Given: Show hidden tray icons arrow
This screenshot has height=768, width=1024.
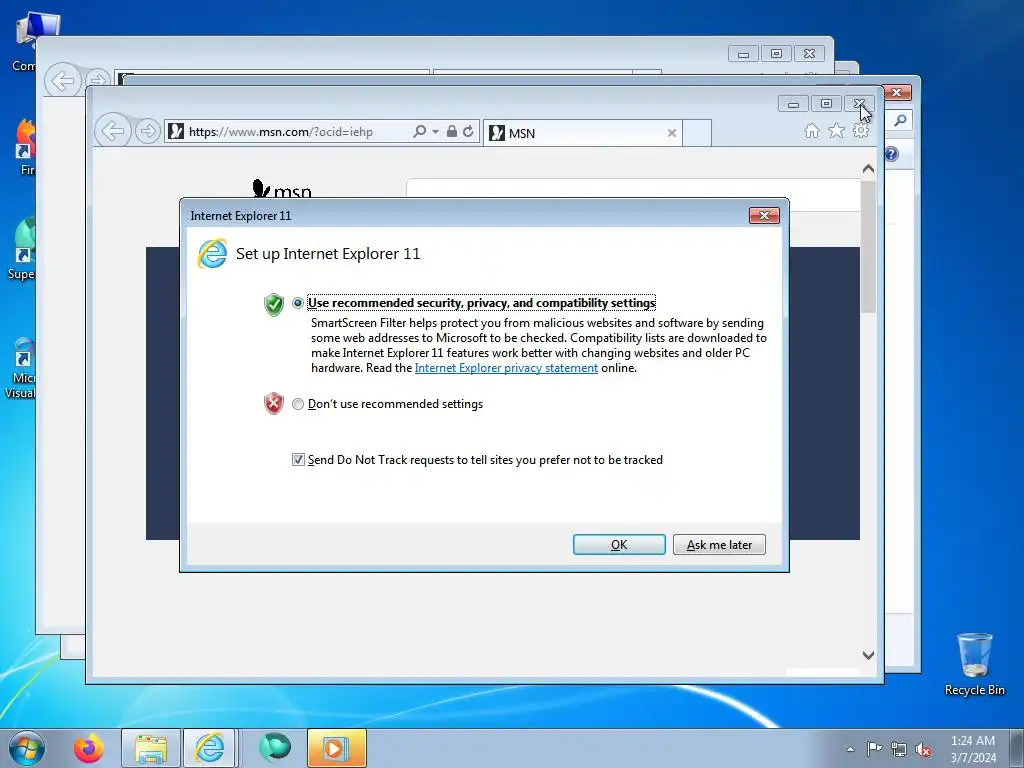Looking at the screenshot, I should pos(850,749).
